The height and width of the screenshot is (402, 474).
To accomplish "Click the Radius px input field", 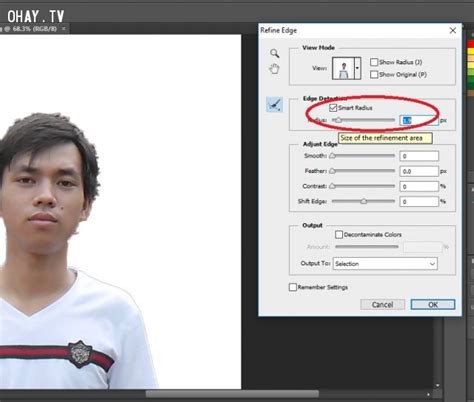I will coord(419,120).
